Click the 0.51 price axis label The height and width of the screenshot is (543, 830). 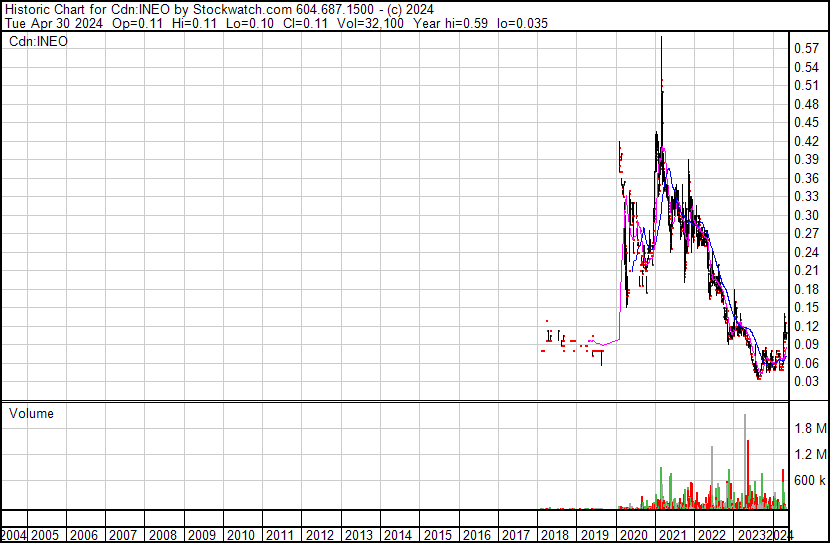(x=807, y=86)
